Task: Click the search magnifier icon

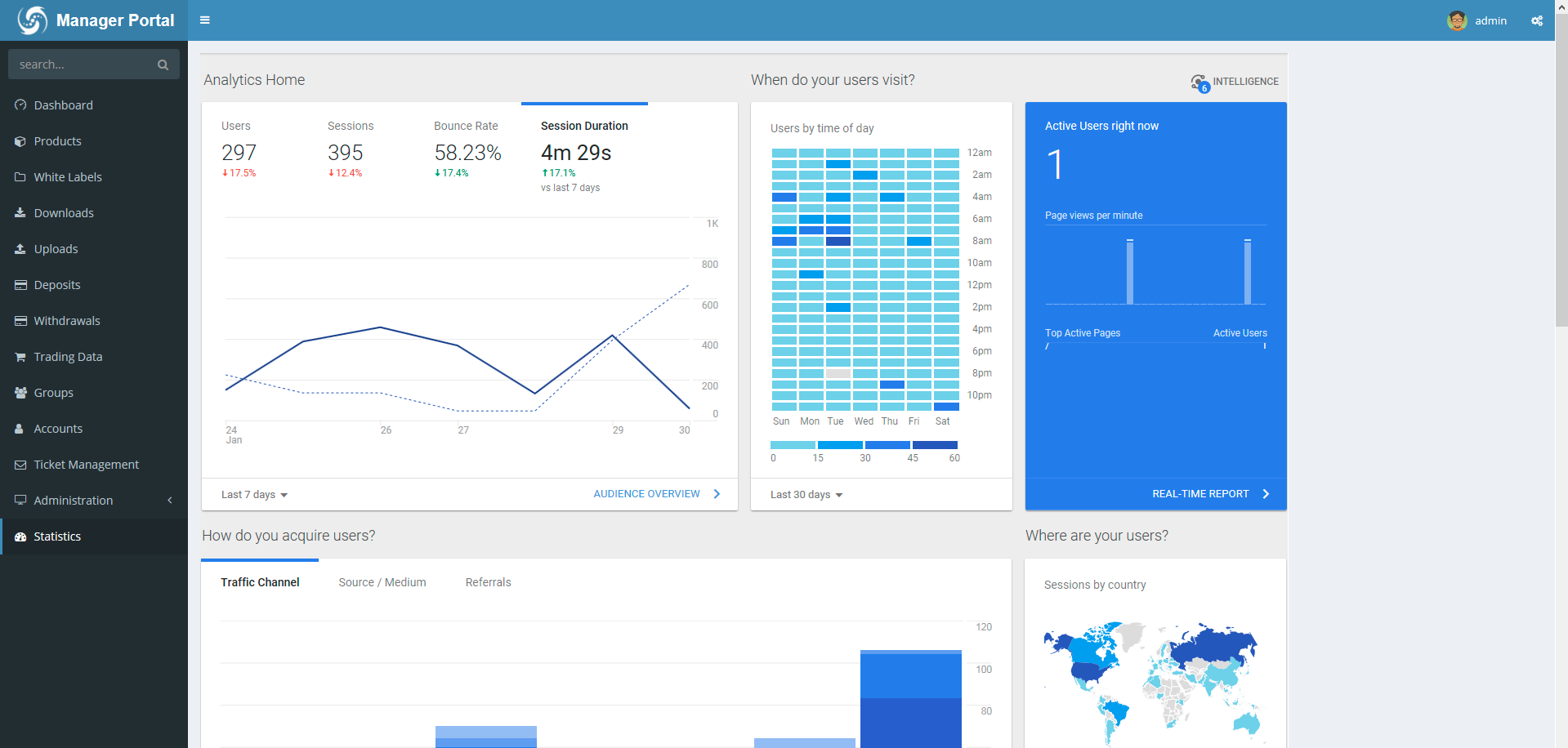Action: coord(163,65)
